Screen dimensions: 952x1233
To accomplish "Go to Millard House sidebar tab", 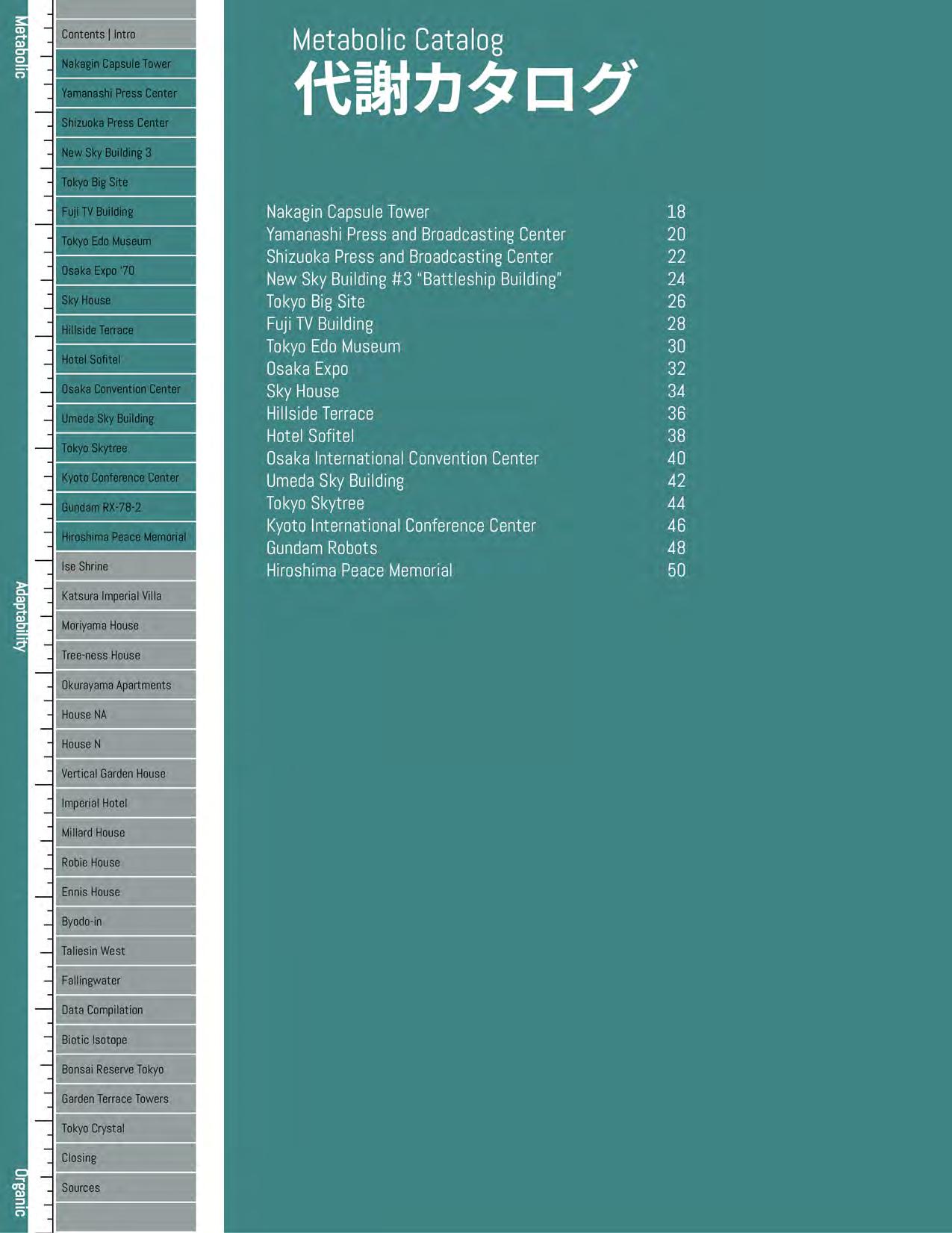I will click(125, 833).
